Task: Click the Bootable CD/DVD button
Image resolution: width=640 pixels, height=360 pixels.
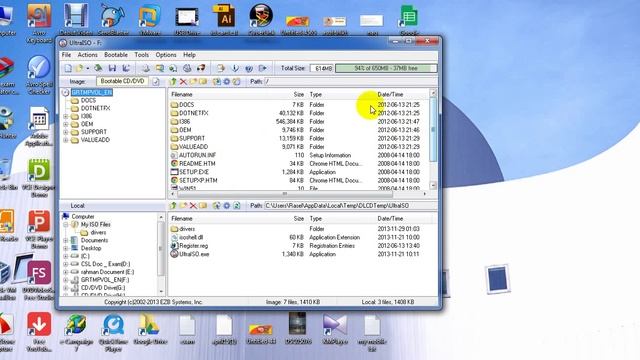Action: click(122, 81)
